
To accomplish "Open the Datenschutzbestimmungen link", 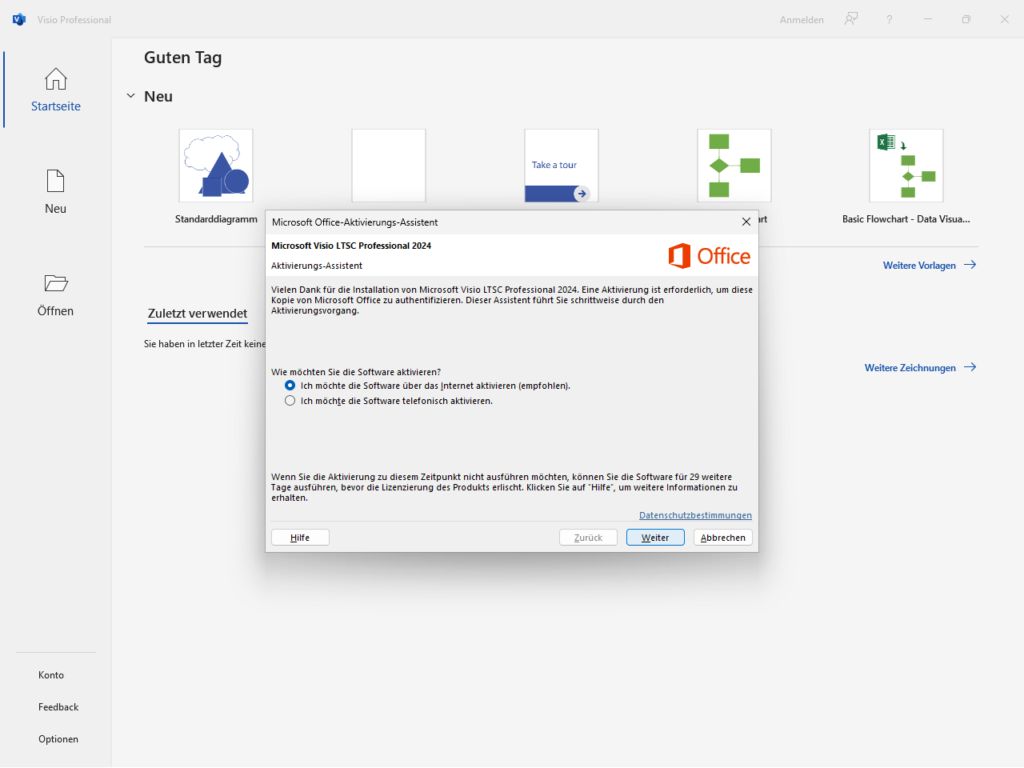I will click(695, 515).
